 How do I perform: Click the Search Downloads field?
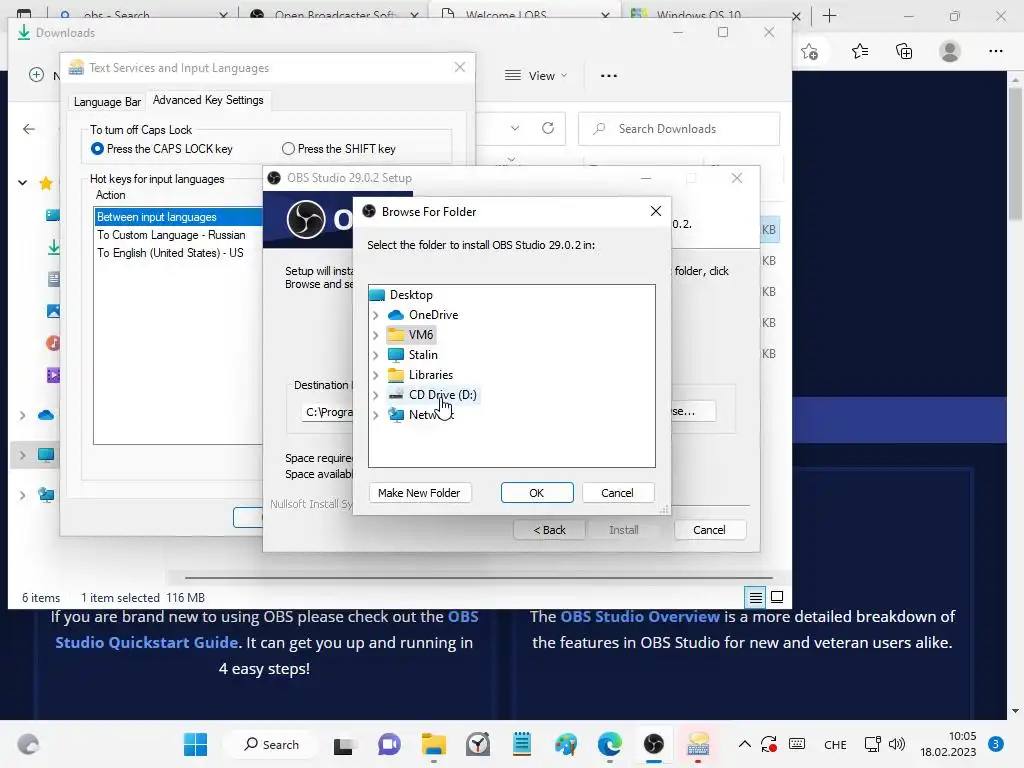point(679,129)
